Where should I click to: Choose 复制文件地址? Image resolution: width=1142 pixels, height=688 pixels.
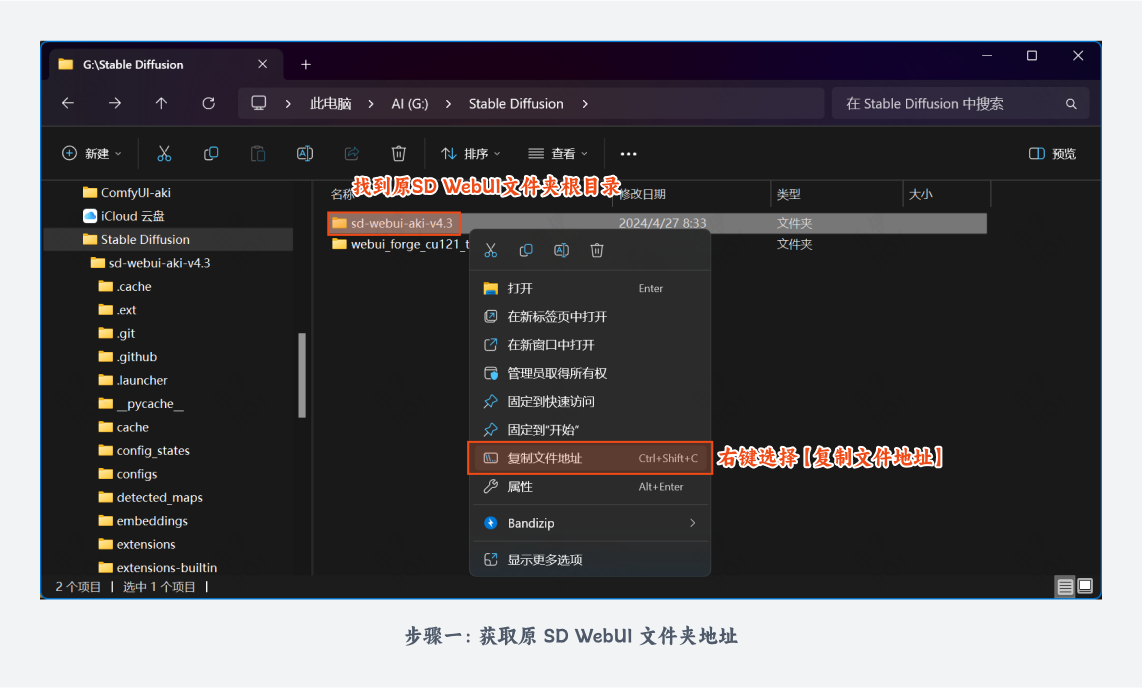[x=590, y=458]
